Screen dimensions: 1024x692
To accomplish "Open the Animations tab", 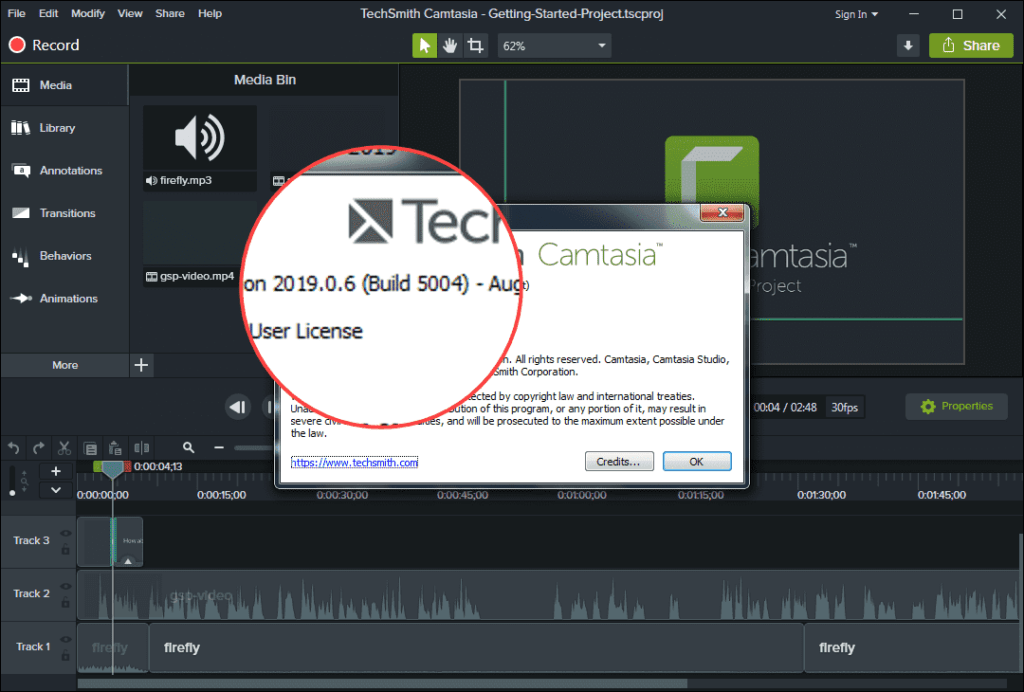I will pos(64,298).
